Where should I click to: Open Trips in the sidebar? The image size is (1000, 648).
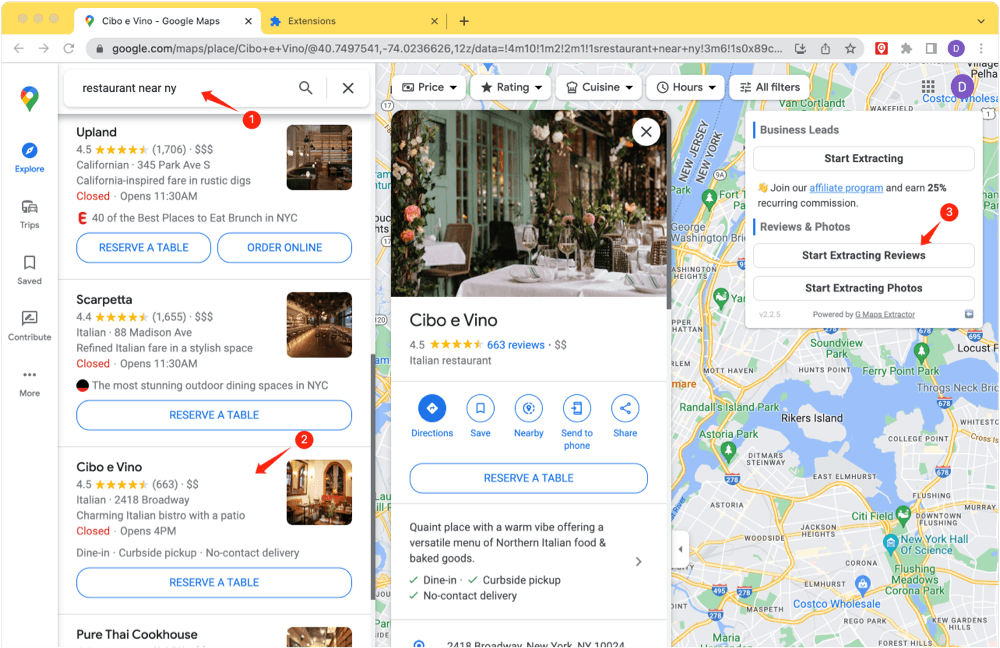pyautogui.click(x=29, y=214)
